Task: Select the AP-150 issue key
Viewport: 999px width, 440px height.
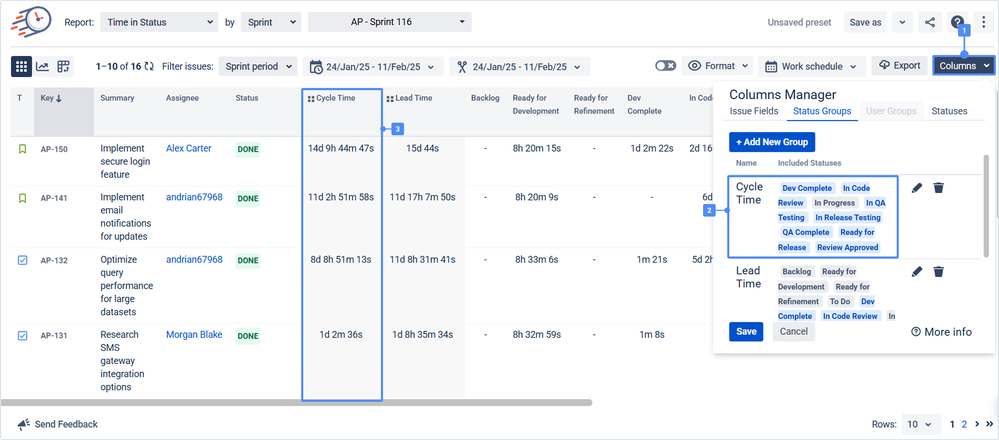Action: [x=54, y=150]
